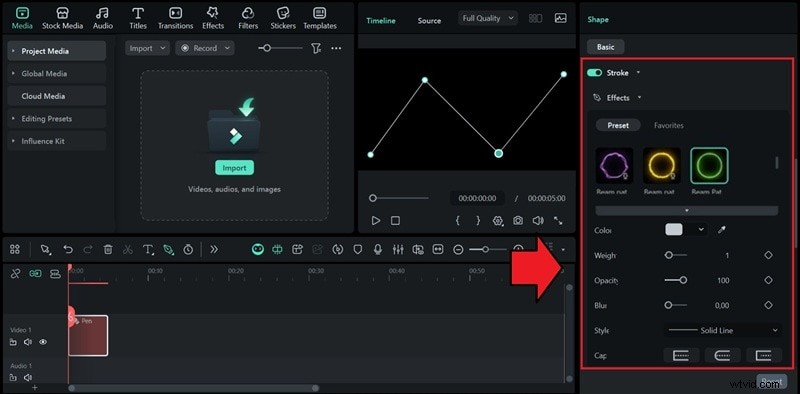Viewport: 800px width, 394px height.
Task: Select Cloud Media
Action: 57,96
